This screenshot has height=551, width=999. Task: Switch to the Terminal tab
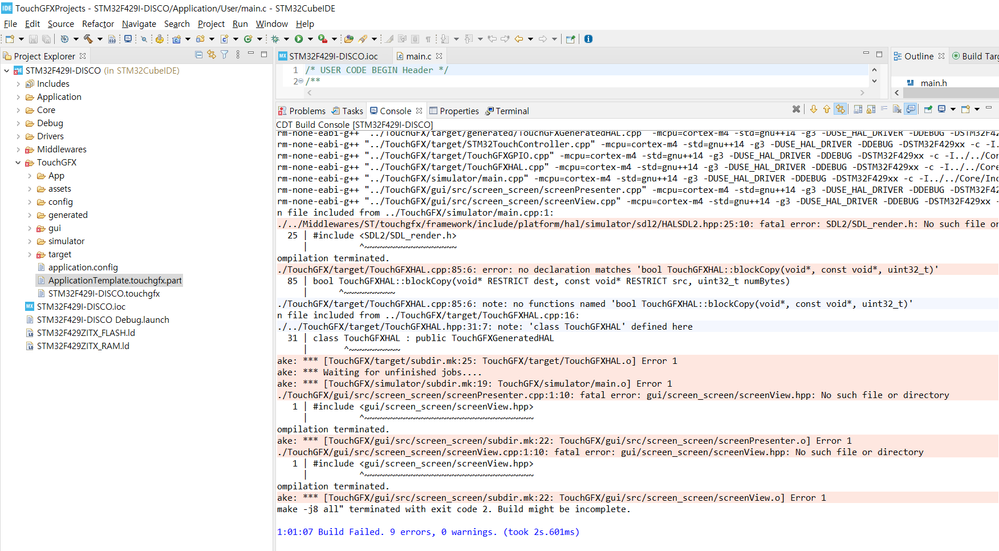point(507,111)
